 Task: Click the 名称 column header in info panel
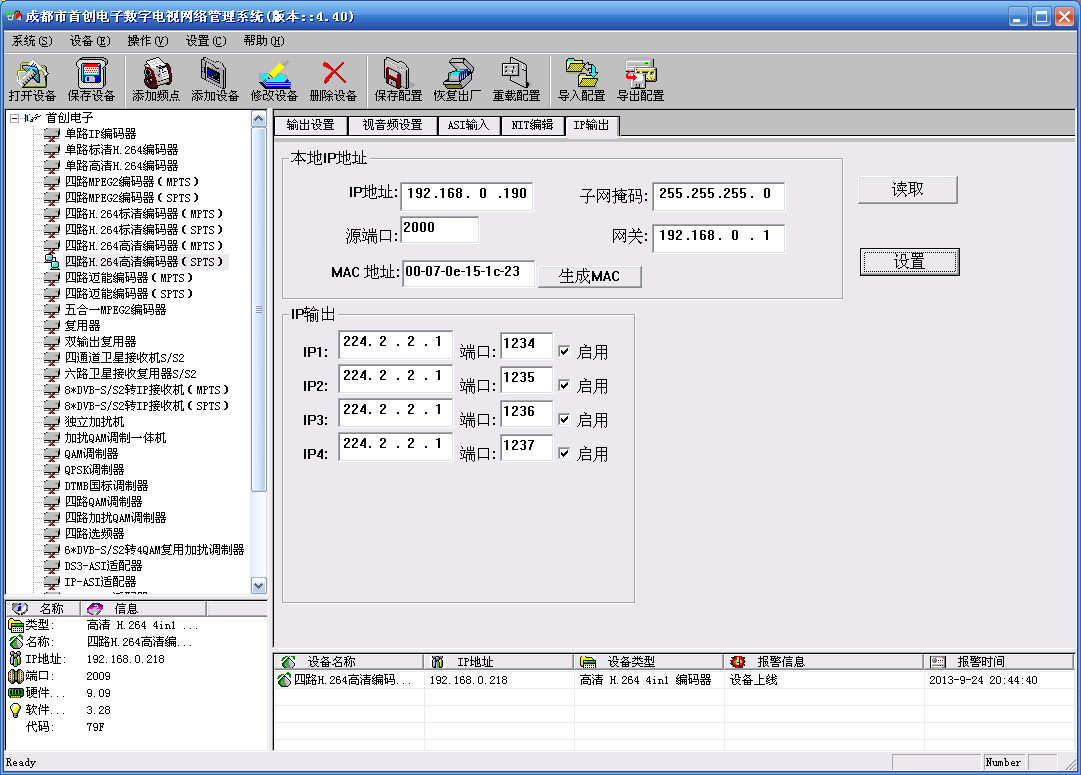point(43,609)
